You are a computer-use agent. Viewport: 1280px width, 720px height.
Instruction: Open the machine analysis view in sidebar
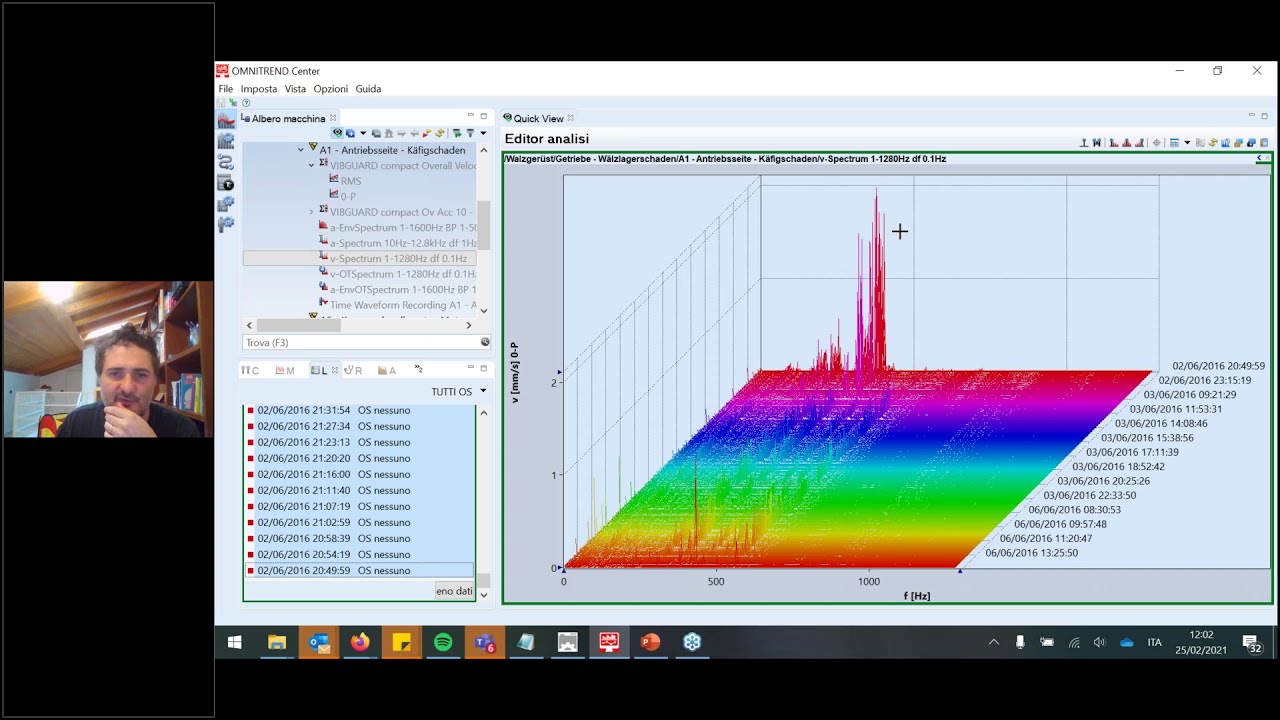point(226,120)
